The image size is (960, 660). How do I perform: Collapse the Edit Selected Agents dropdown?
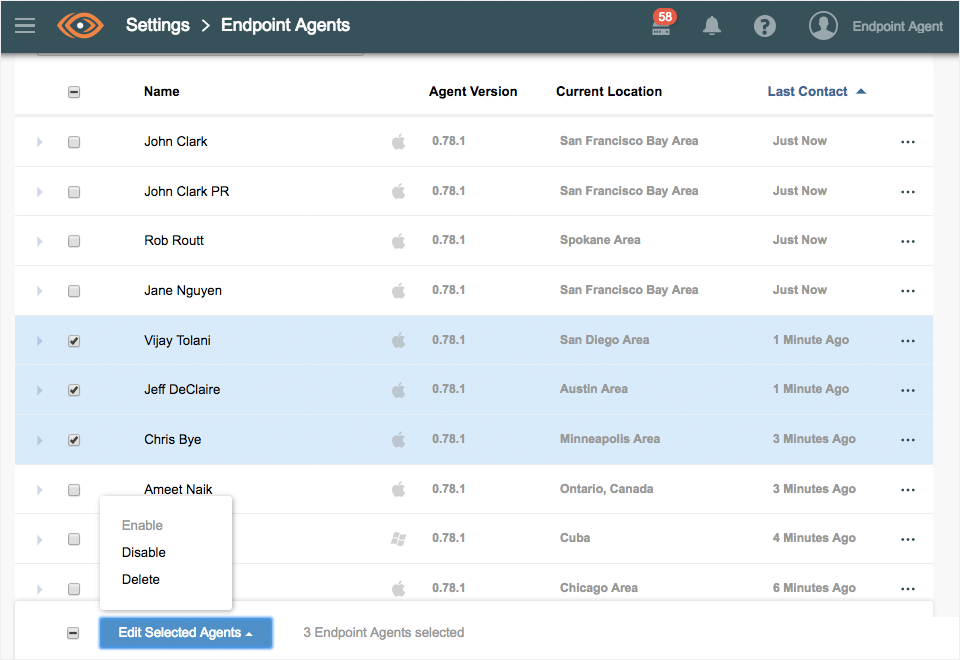tap(185, 633)
